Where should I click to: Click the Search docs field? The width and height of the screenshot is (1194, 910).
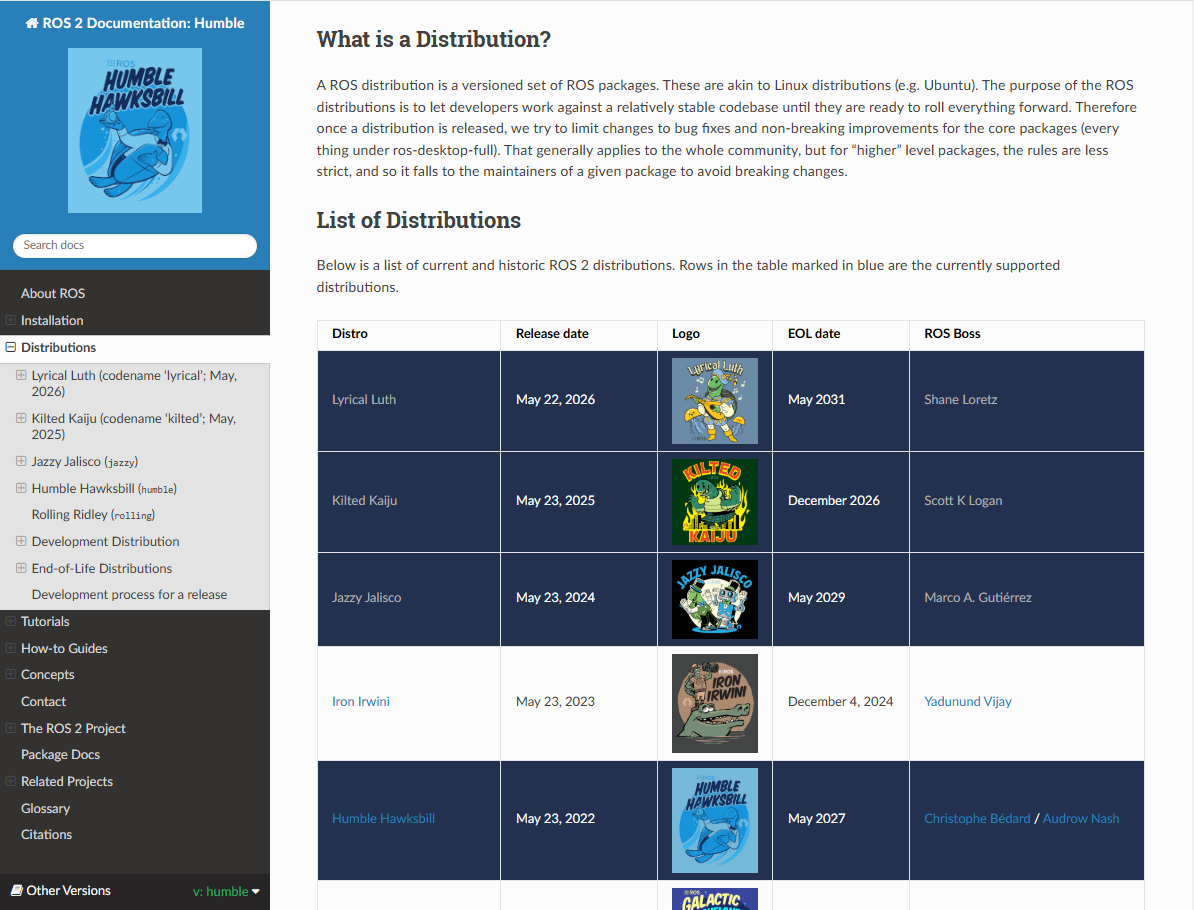click(135, 245)
